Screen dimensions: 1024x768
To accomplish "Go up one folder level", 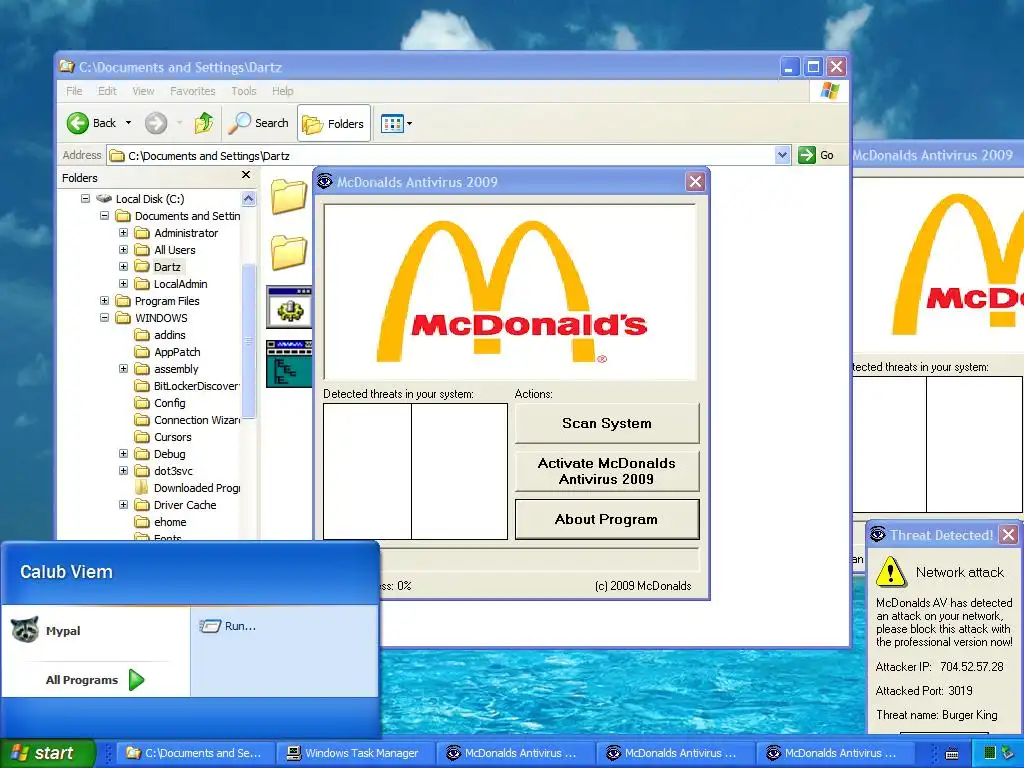I will click(x=204, y=123).
